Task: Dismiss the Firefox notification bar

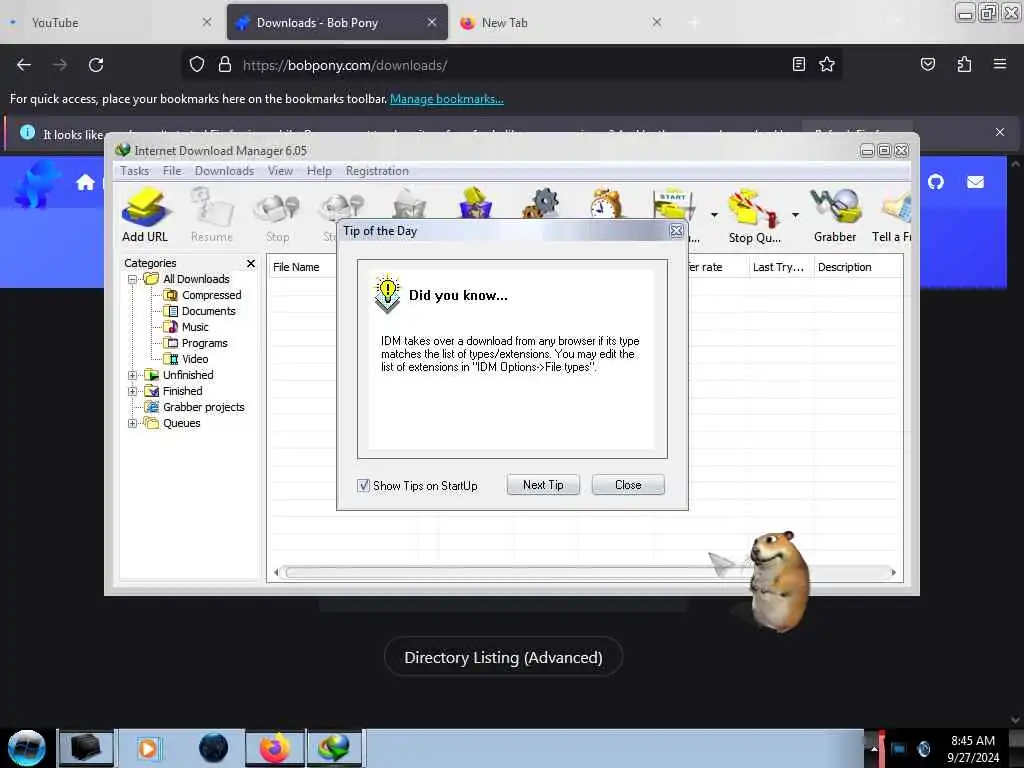Action: [x=1000, y=132]
